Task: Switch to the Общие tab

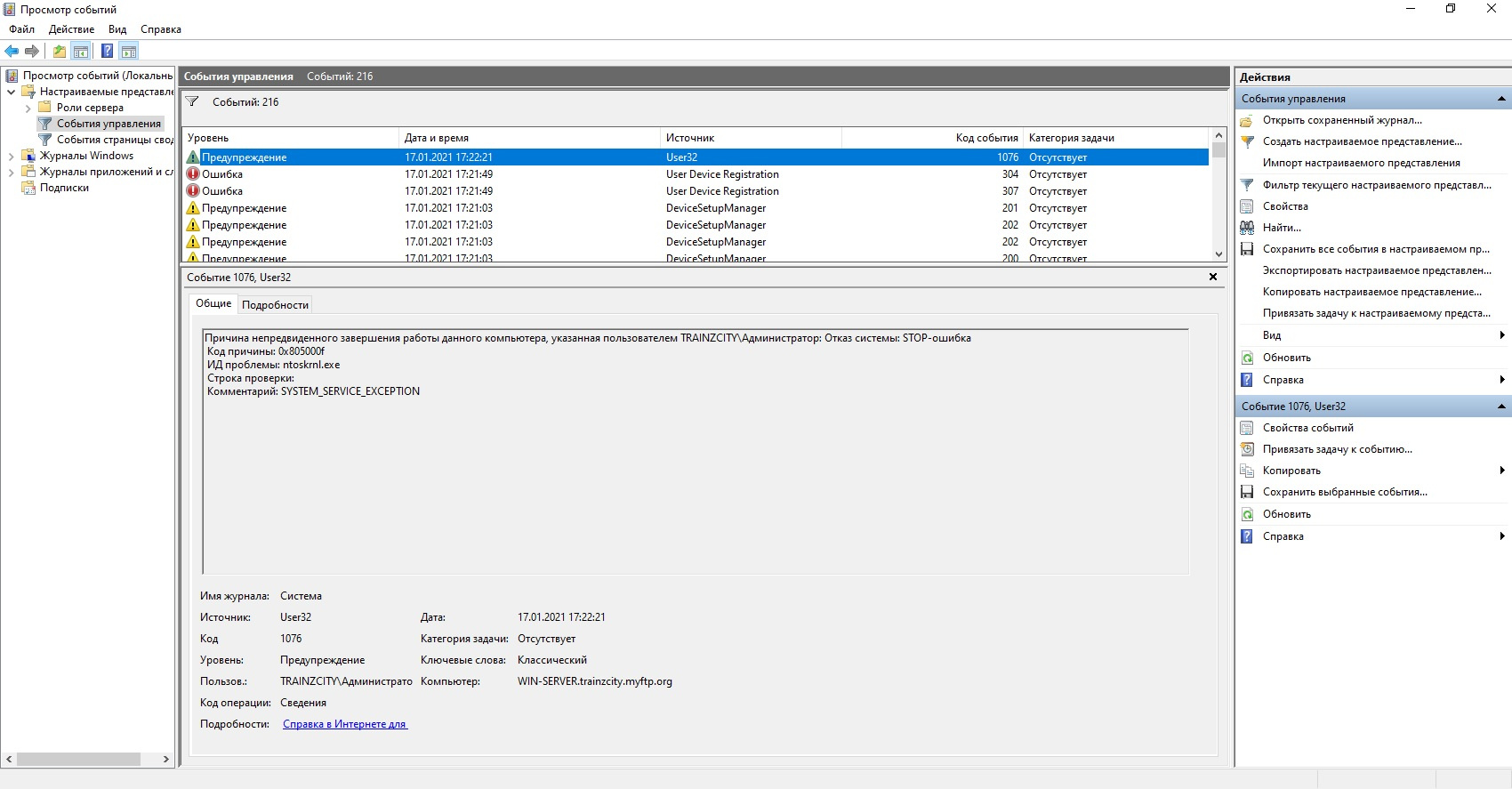Action: click(213, 303)
